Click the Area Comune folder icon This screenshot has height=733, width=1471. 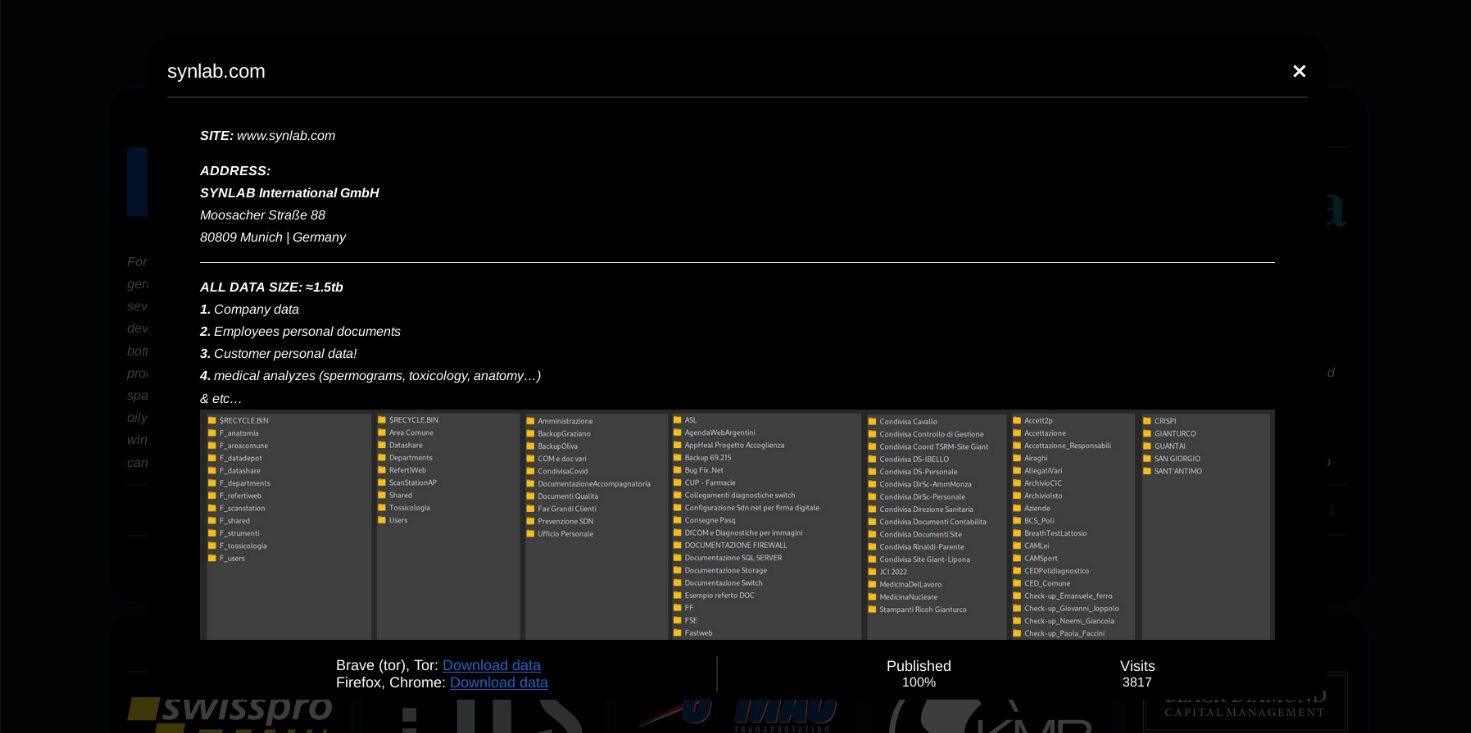pos(382,432)
